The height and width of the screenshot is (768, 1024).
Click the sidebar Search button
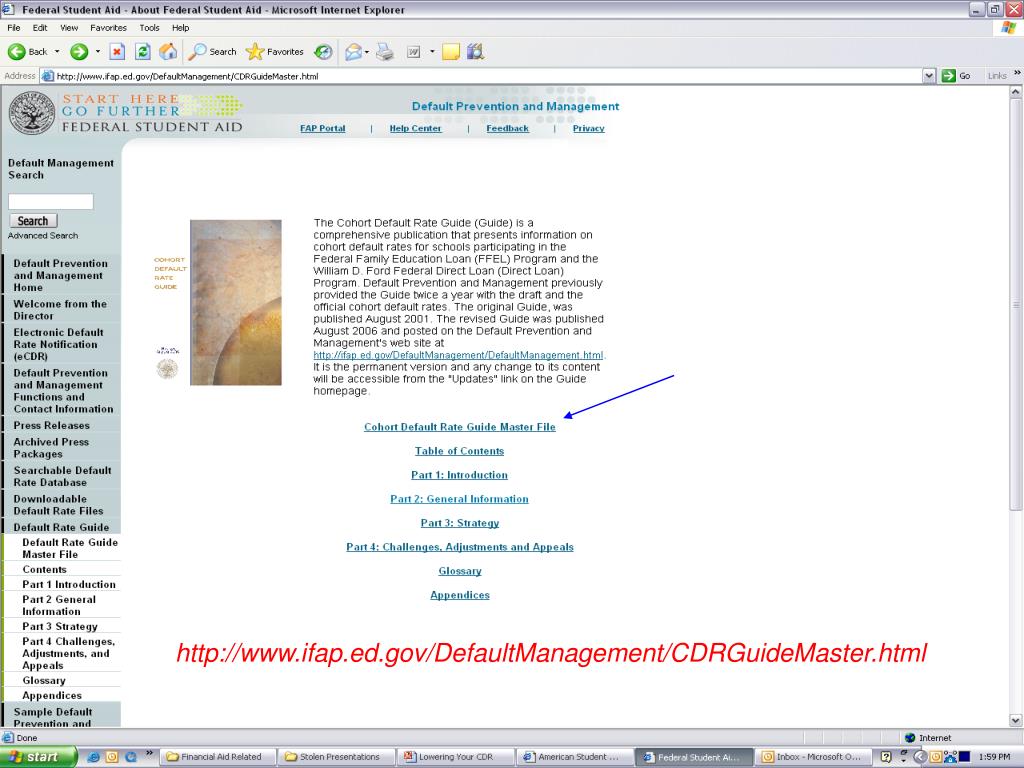tap(33, 221)
